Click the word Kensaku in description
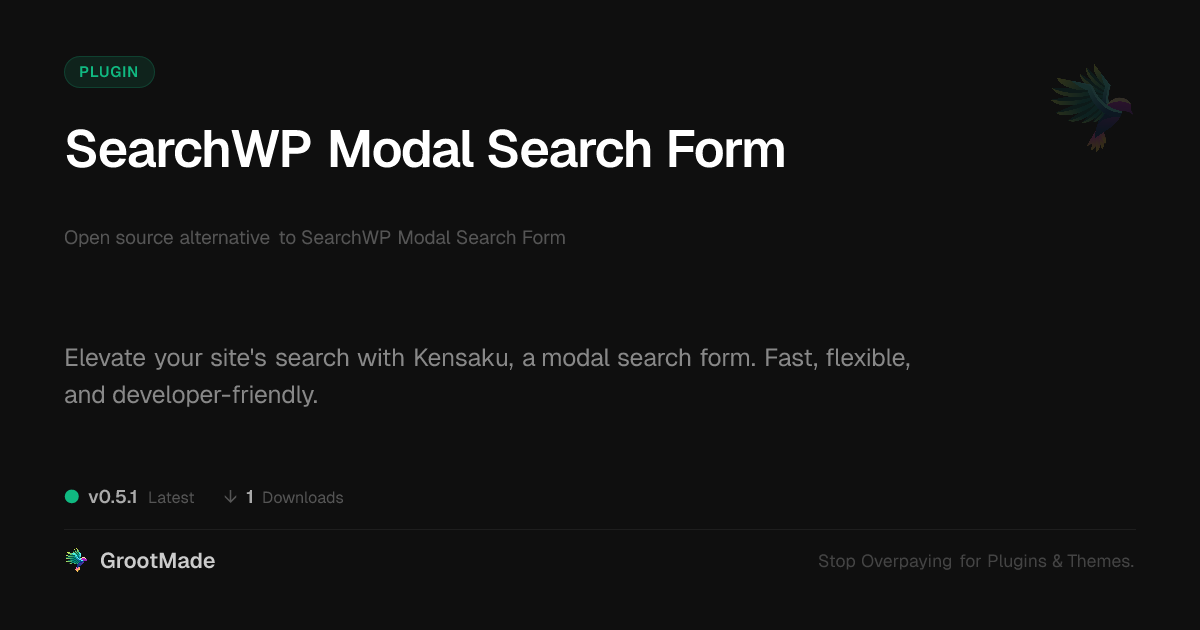The height and width of the screenshot is (630, 1200). coord(464,358)
